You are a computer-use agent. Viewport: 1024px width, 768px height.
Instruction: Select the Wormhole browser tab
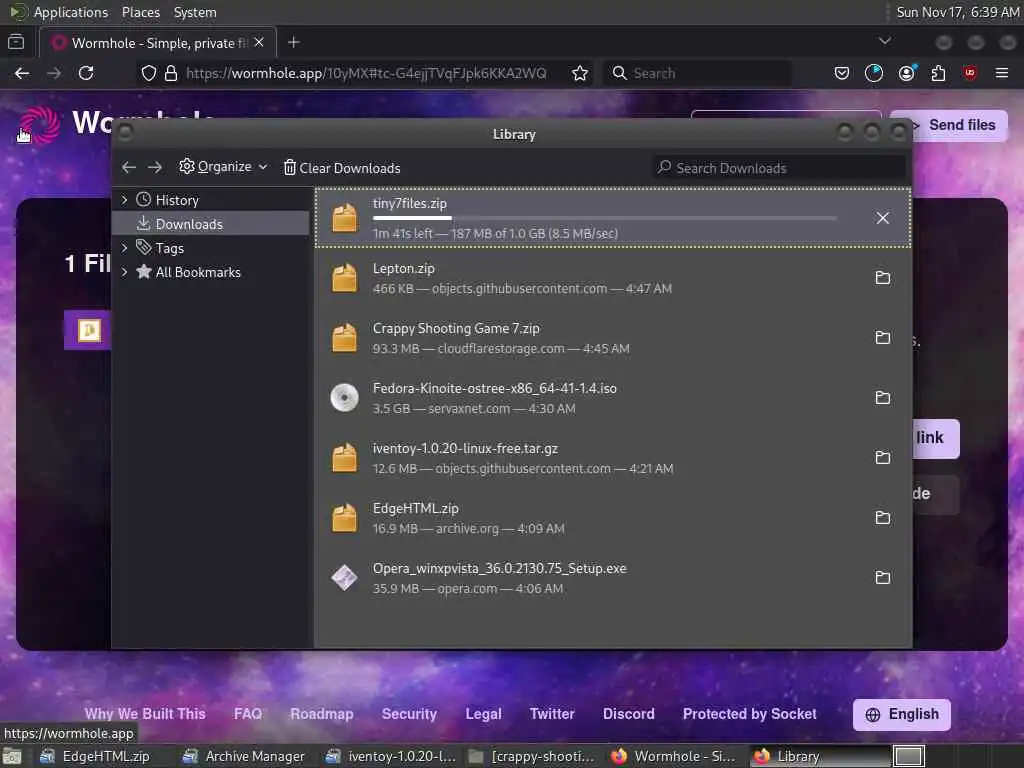tap(158, 42)
